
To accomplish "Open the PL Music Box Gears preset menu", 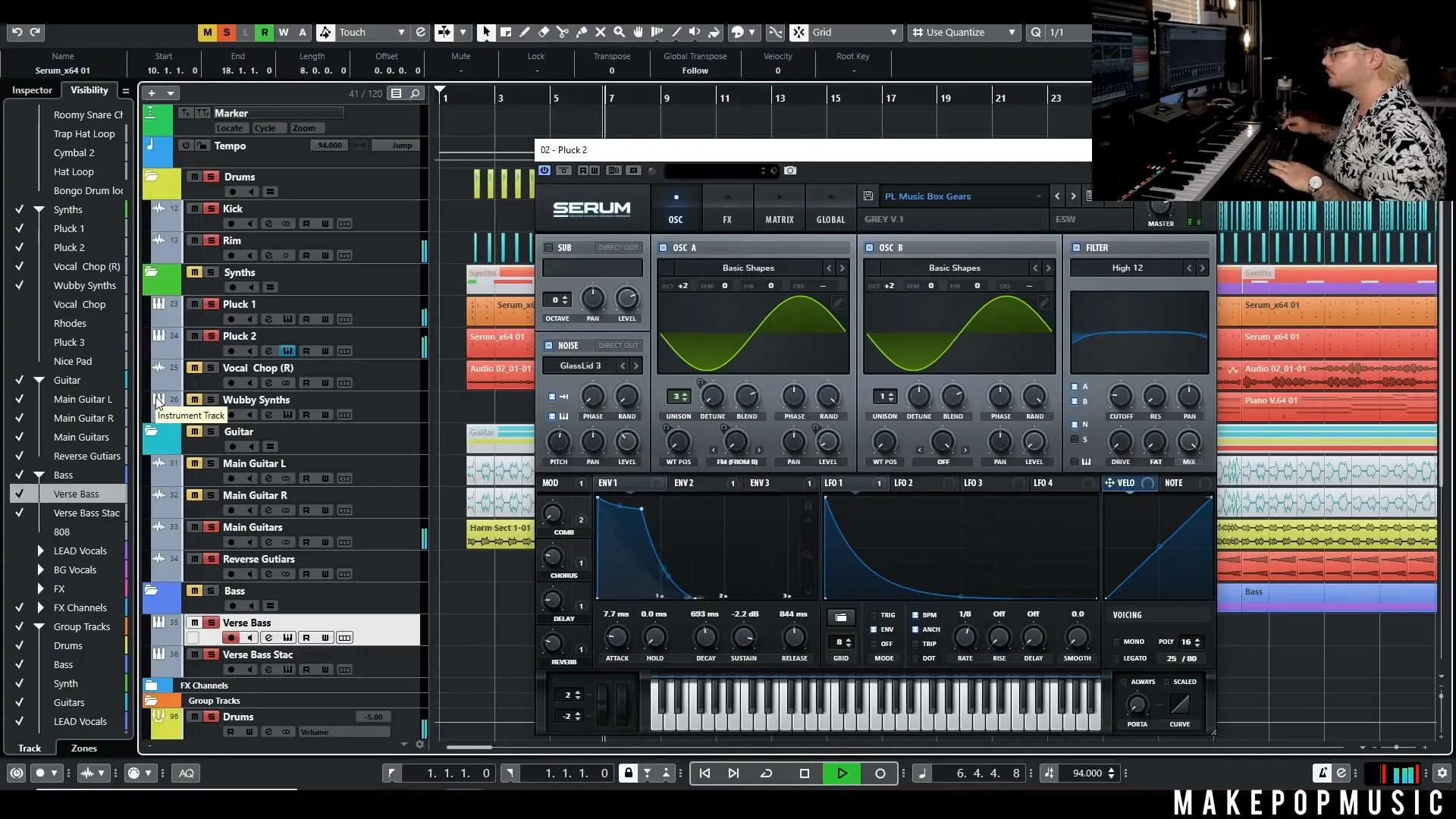I will (x=963, y=196).
